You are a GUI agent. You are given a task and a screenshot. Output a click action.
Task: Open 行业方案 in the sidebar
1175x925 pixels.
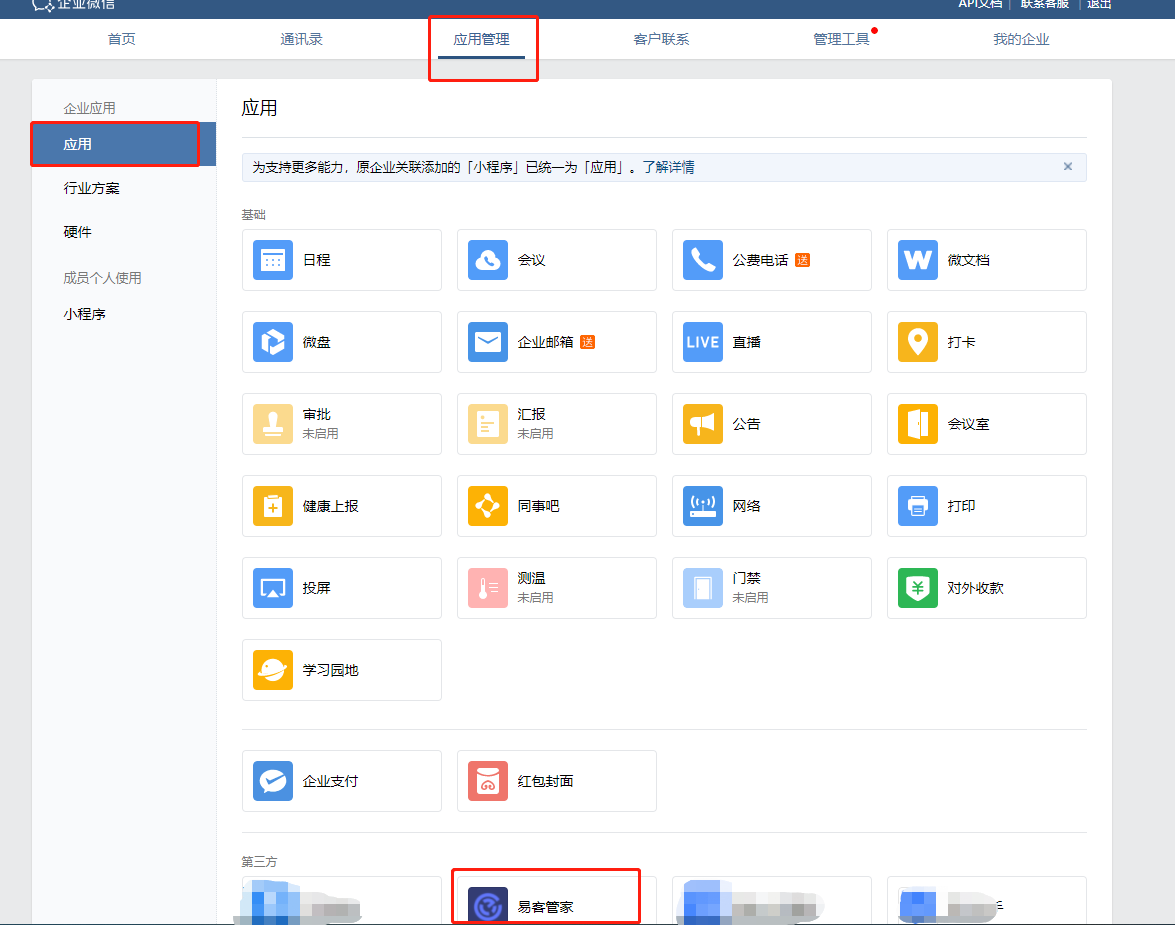[x=91, y=188]
